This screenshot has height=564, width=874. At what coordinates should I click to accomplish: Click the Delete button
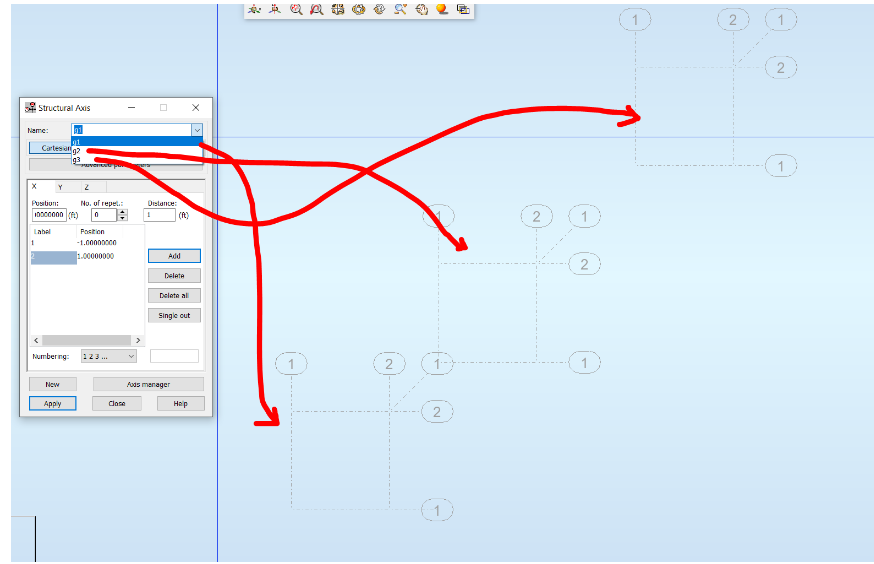[x=174, y=276]
